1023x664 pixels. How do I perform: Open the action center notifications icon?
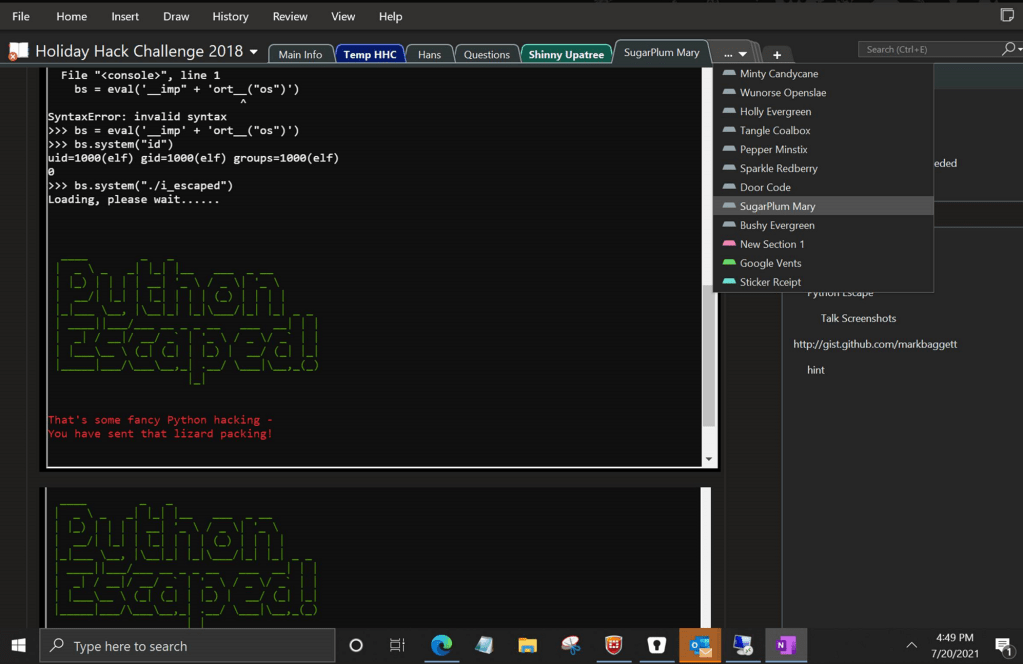point(1002,645)
